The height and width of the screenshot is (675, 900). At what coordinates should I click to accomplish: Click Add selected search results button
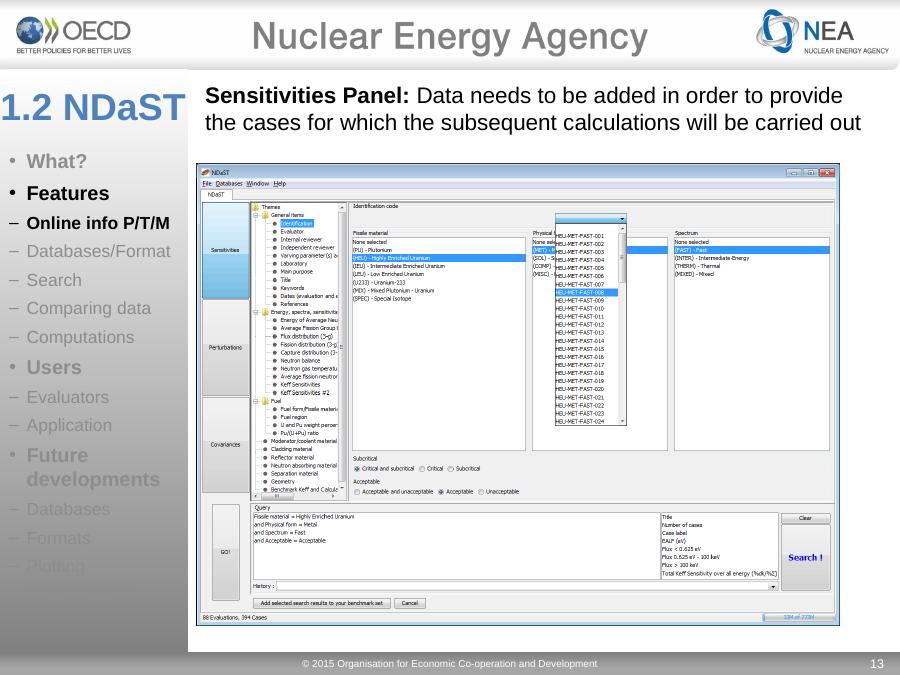point(321,603)
